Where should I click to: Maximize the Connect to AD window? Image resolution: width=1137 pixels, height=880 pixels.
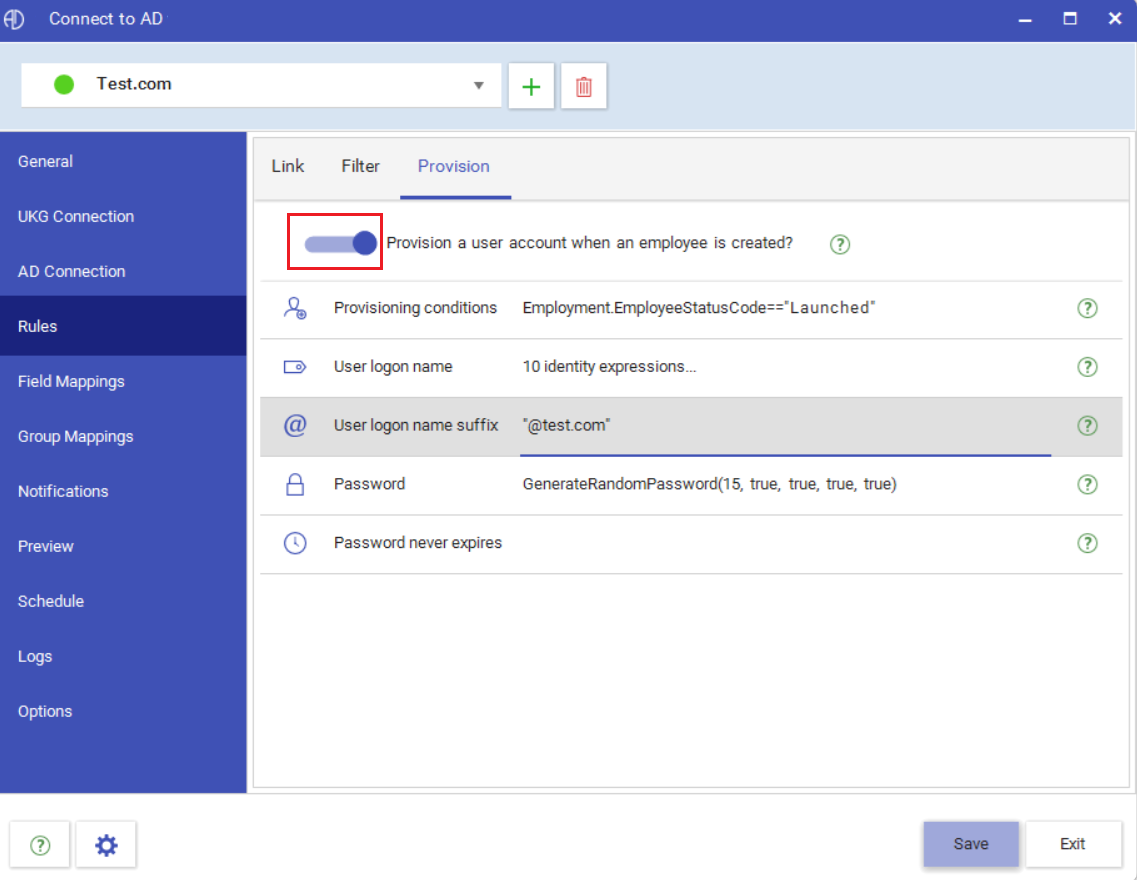click(1070, 19)
